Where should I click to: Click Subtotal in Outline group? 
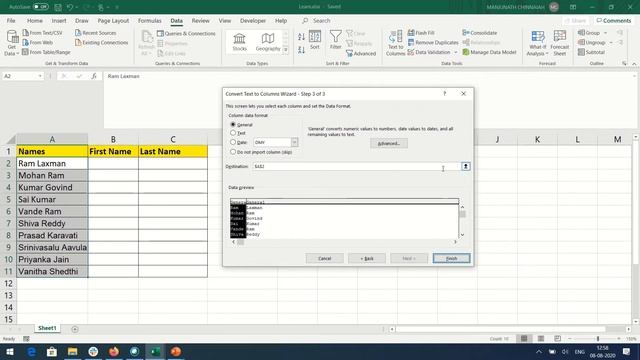pos(591,52)
